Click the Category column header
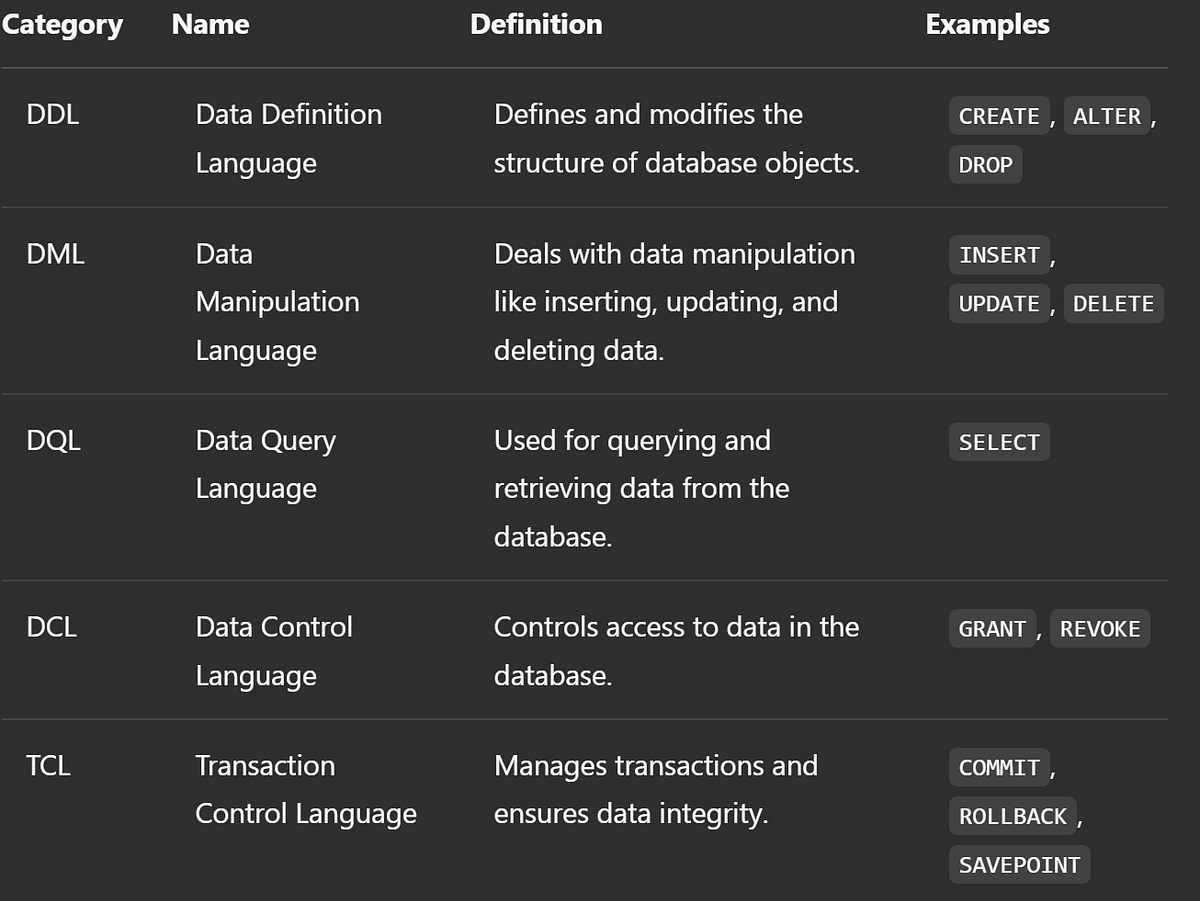This screenshot has width=1200, height=901. pyautogui.click(x=62, y=24)
